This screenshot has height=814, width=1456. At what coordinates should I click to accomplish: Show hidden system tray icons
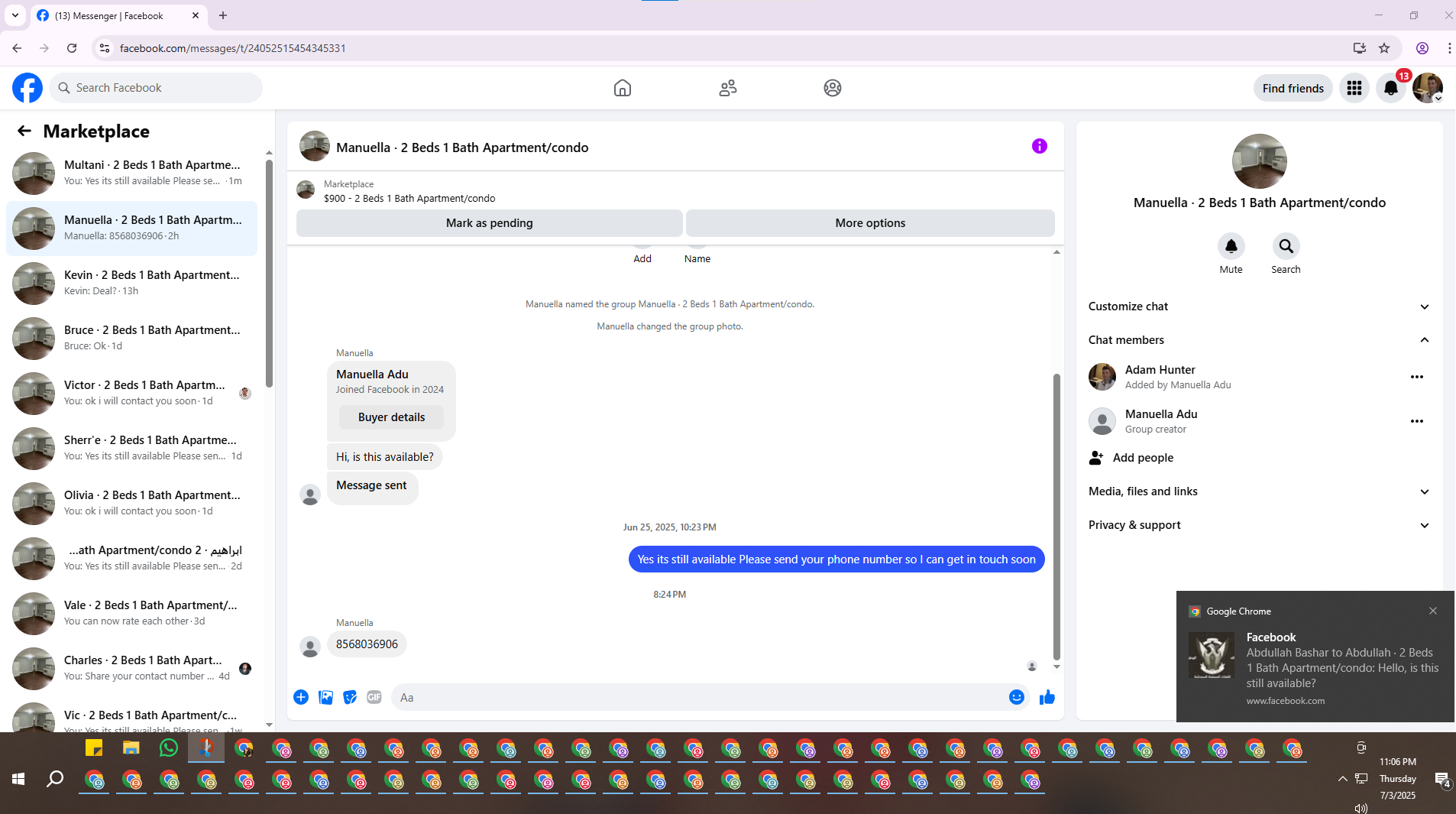(x=1342, y=779)
